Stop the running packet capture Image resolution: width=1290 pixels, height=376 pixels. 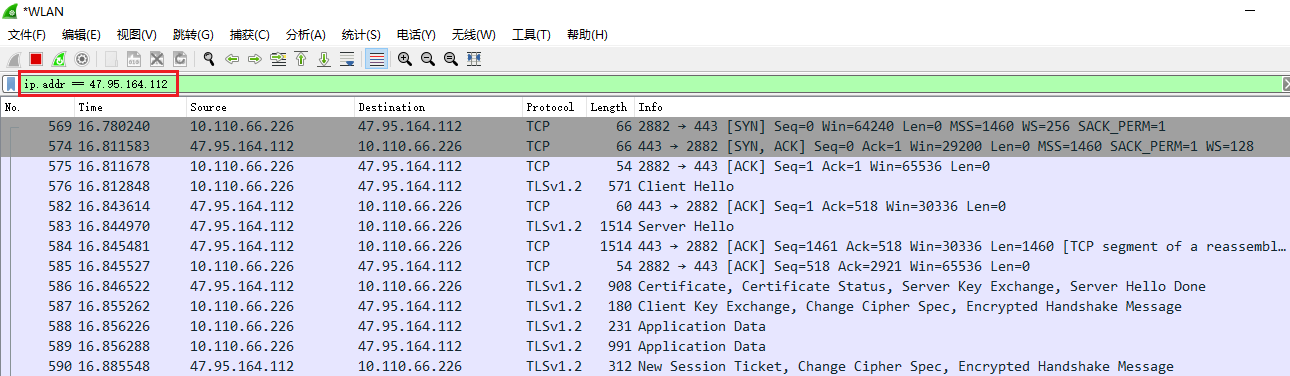(x=36, y=59)
